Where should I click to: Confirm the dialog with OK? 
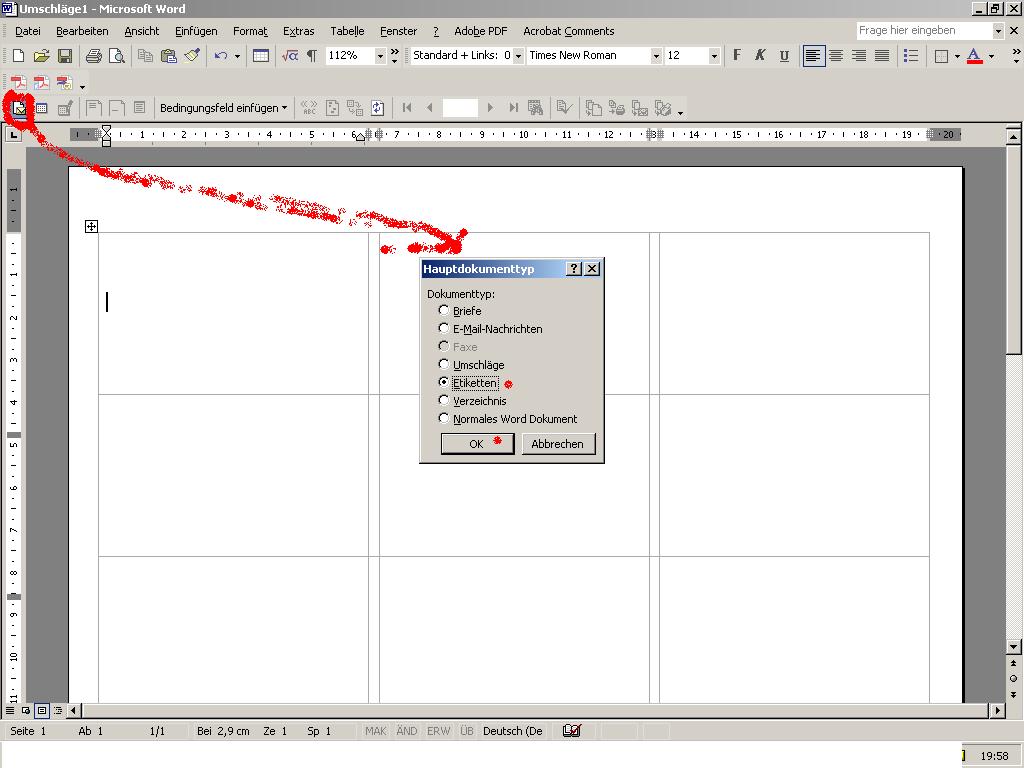click(x=477, y=444)
